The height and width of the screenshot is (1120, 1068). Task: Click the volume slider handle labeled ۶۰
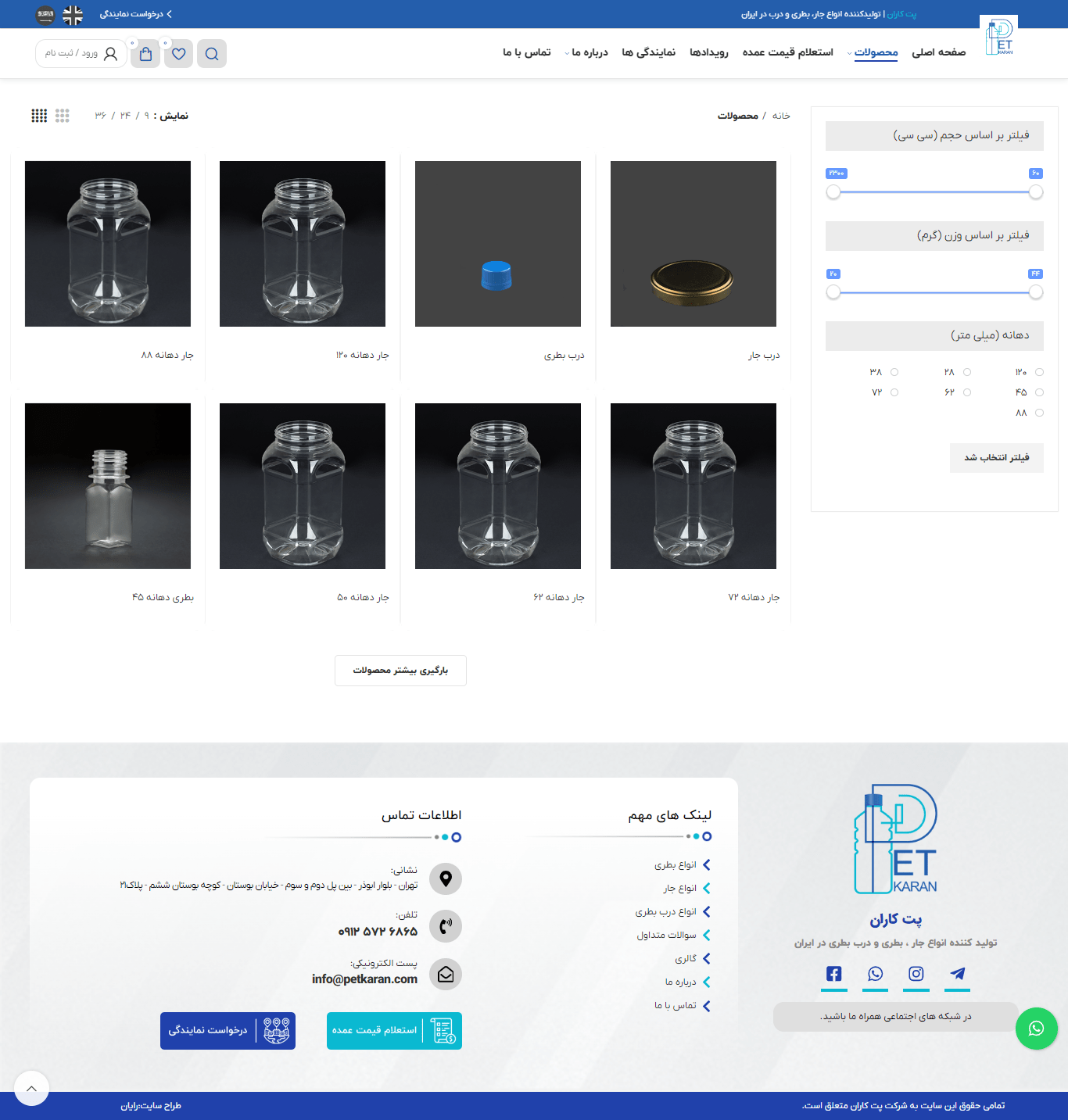[x=1036, y=191]
